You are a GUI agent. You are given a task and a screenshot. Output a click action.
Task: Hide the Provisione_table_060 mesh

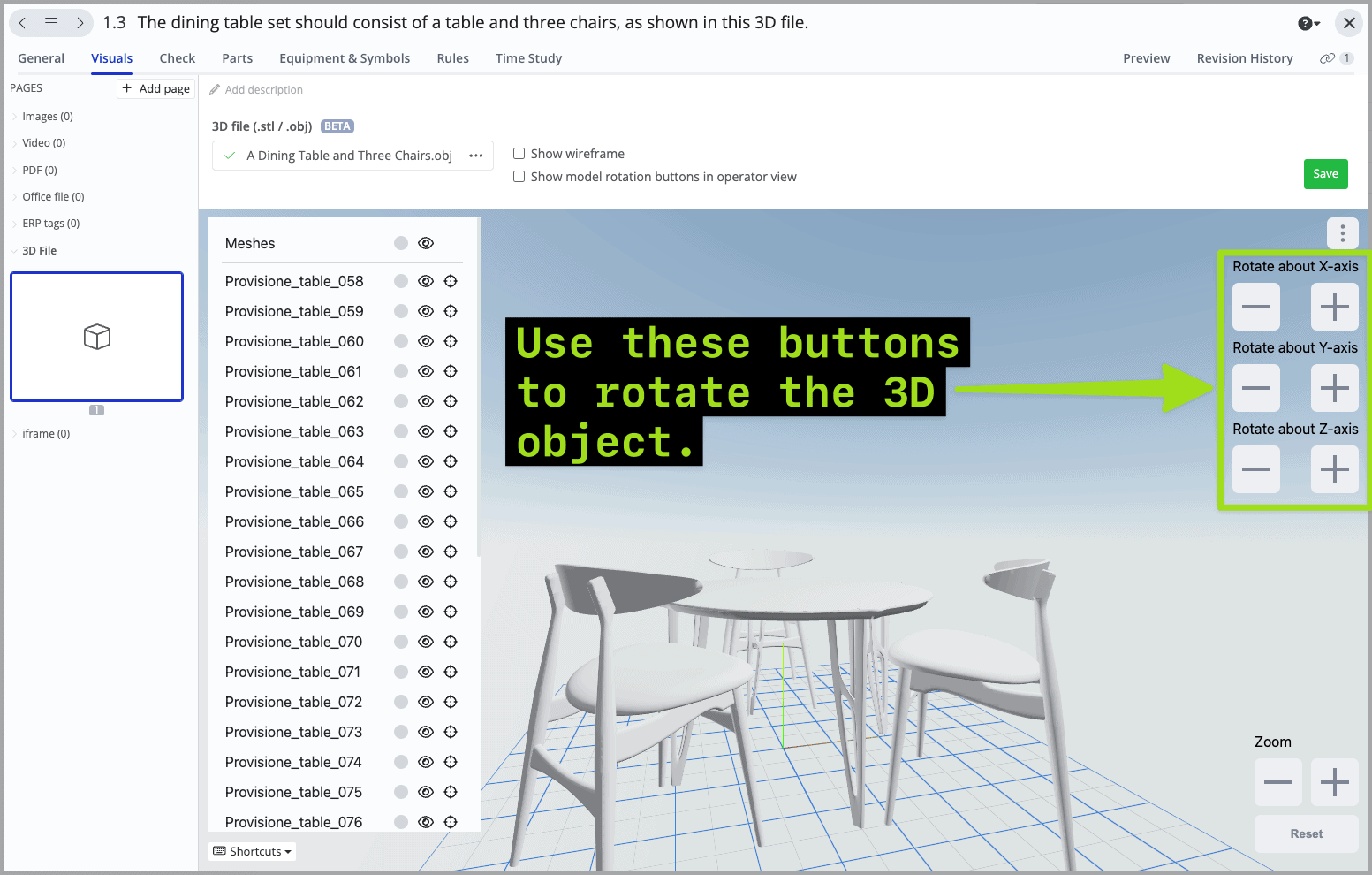(x=425, y=340)
